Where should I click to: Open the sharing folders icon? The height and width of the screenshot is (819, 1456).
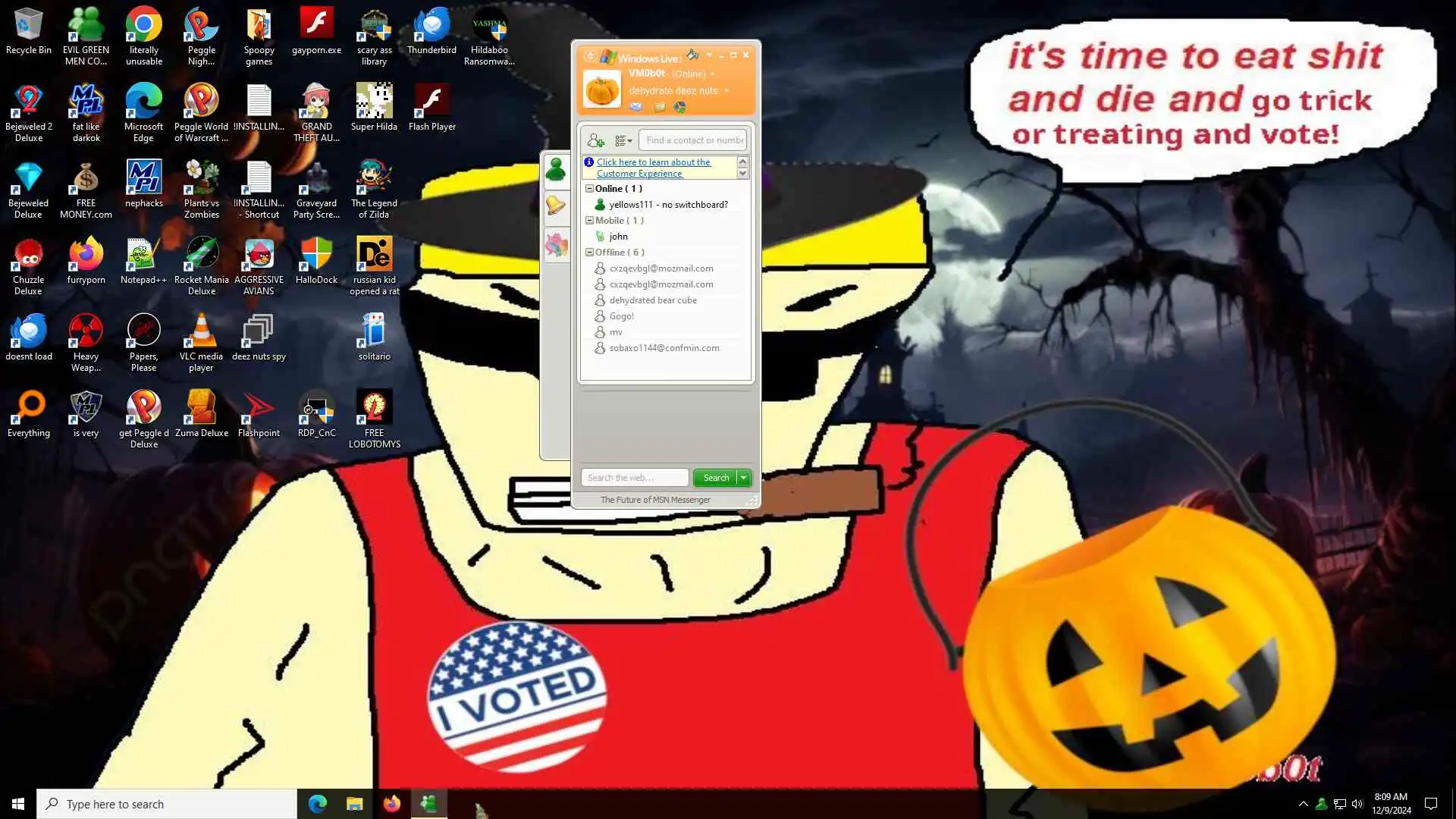(659, 107)
